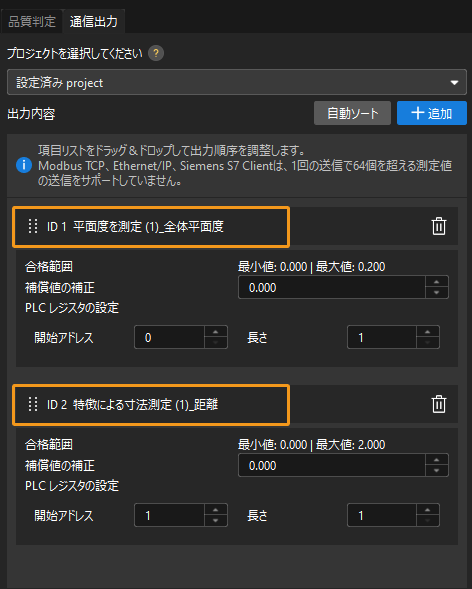Click the 自動ソート button

352,113
